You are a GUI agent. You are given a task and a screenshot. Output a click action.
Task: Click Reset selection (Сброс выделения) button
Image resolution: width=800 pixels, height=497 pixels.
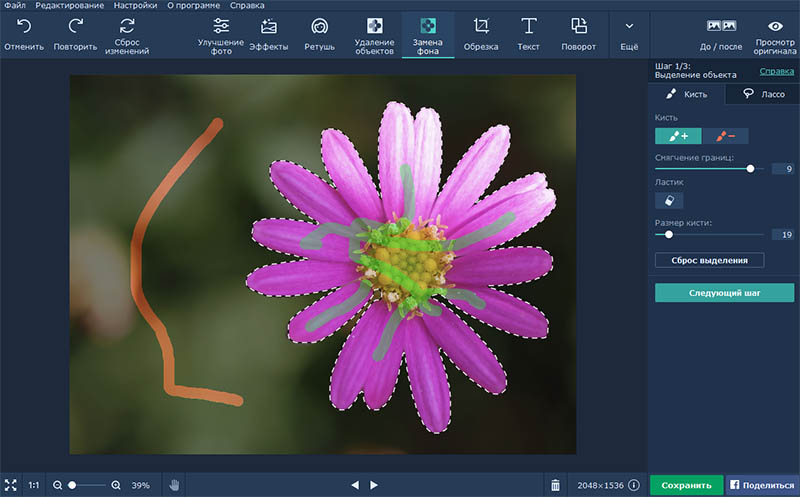click(x=710, y=260)
